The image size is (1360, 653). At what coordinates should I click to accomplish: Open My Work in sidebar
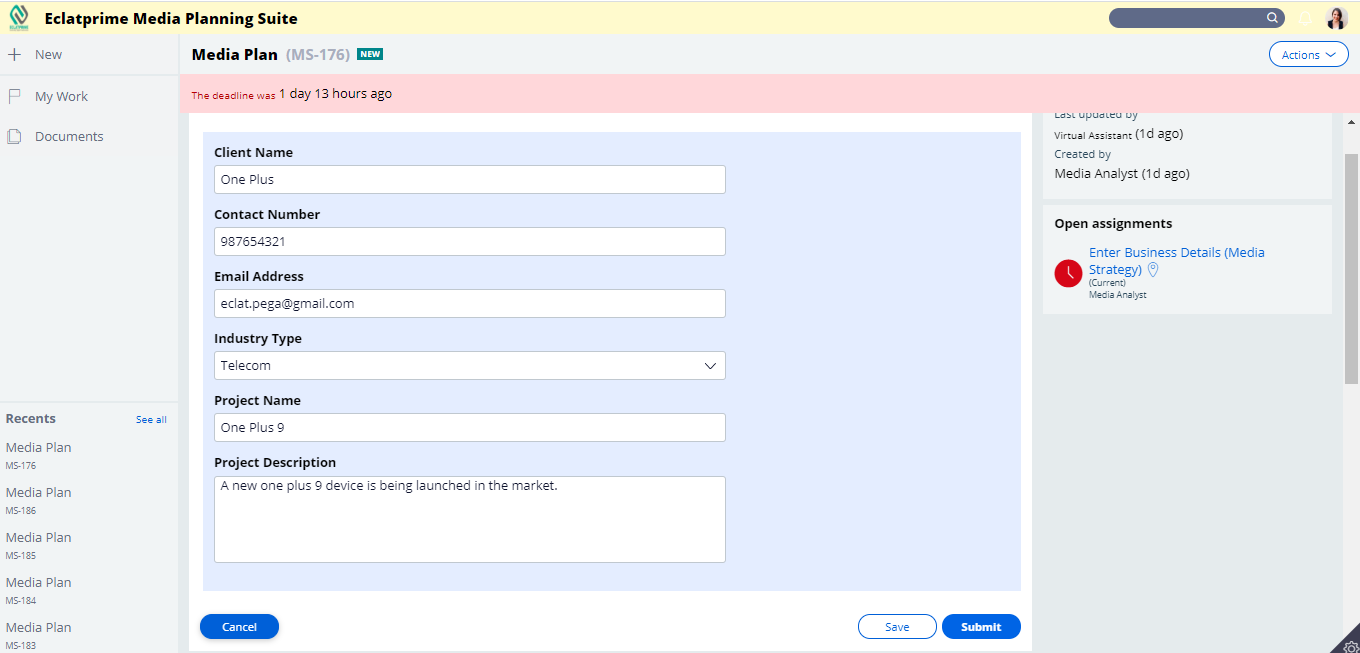click(x=61, y=97)
